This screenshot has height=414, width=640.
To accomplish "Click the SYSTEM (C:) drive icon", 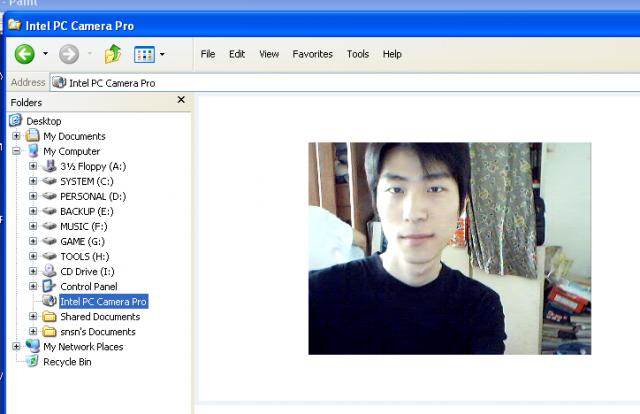I will (x=49, y=180).
